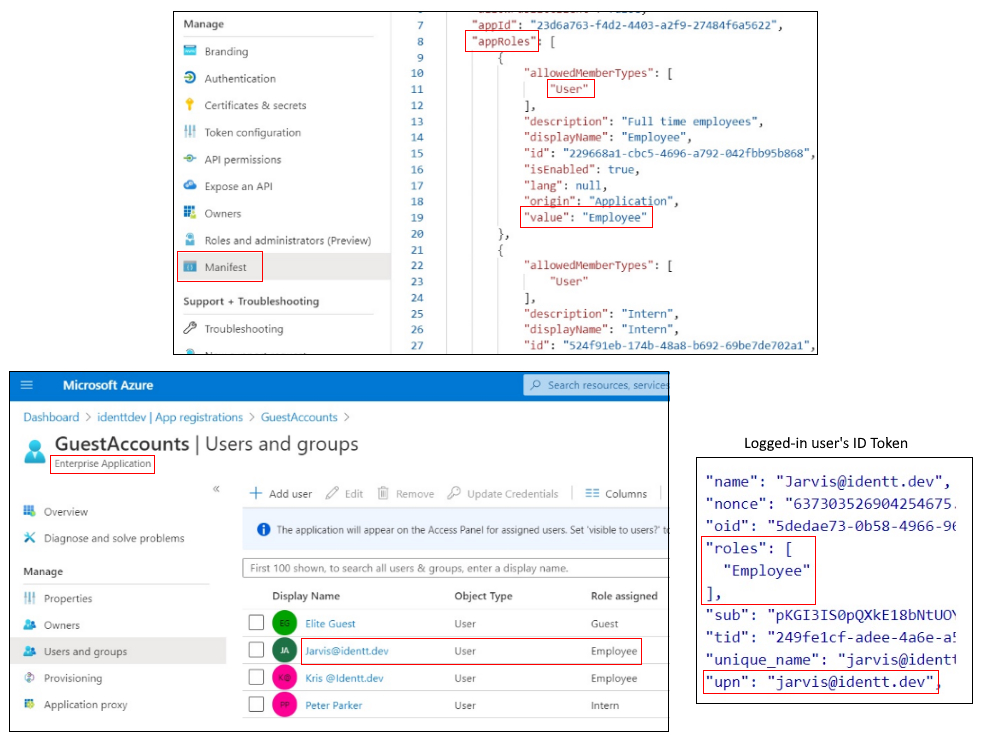Click the search magnifier icon in Azure header
Screen dimensions: 1000x750
point(536,385)
